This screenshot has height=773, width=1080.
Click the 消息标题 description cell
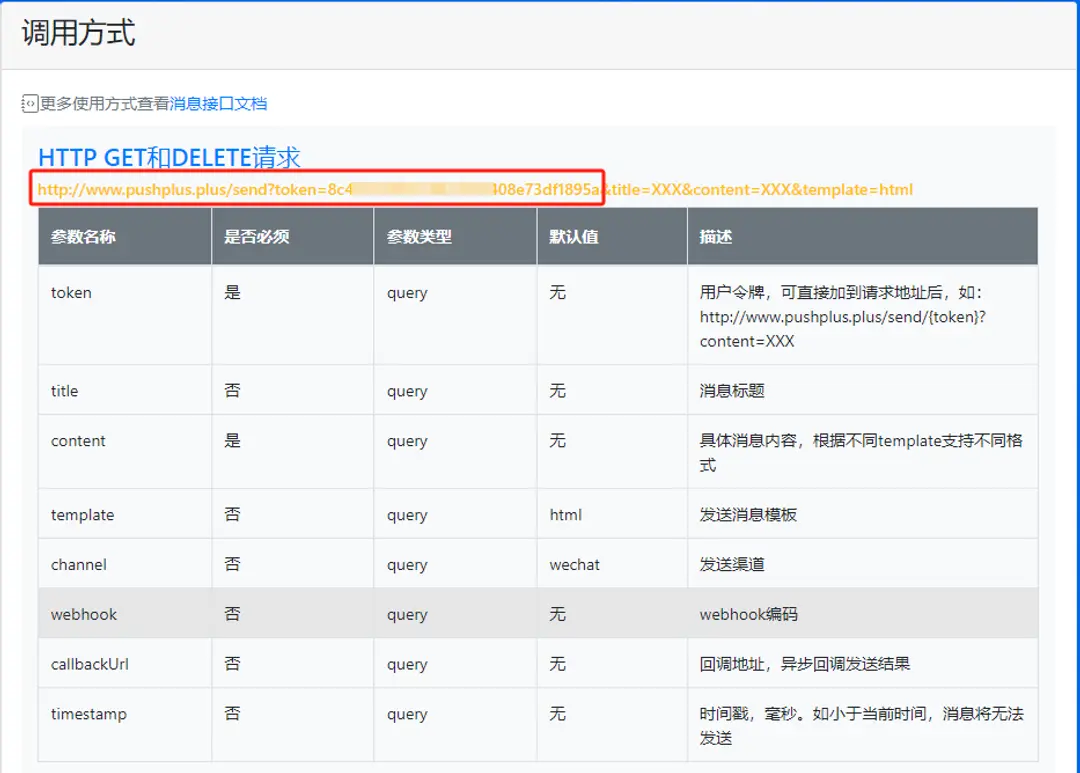[x=863, y=390]
